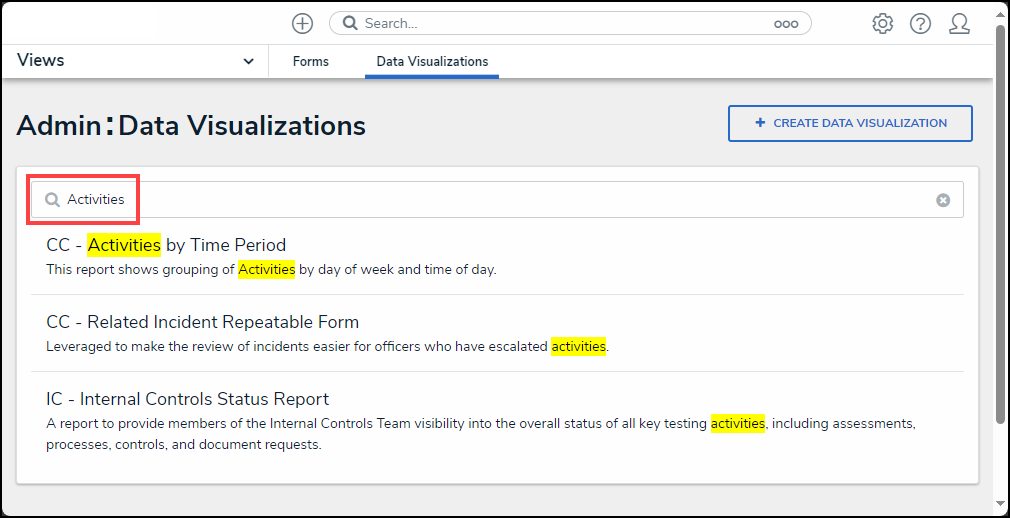Open CC - Activities by Time Period
This screenshot has height=518, width=1010.
(x=166, y=245)
